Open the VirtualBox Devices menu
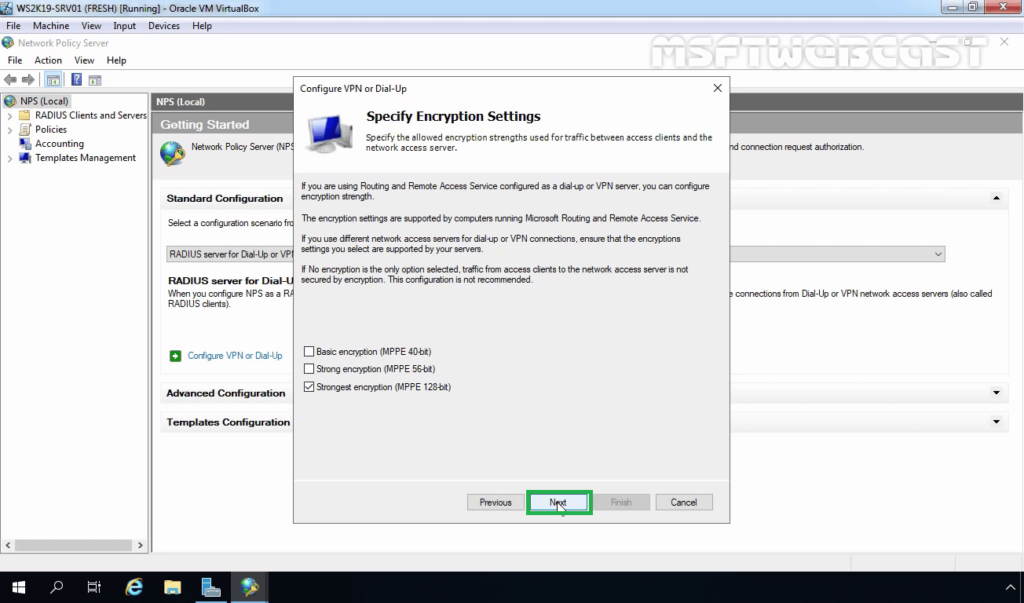Viewport: 1024px width, 603px height. tap(163, 25)
